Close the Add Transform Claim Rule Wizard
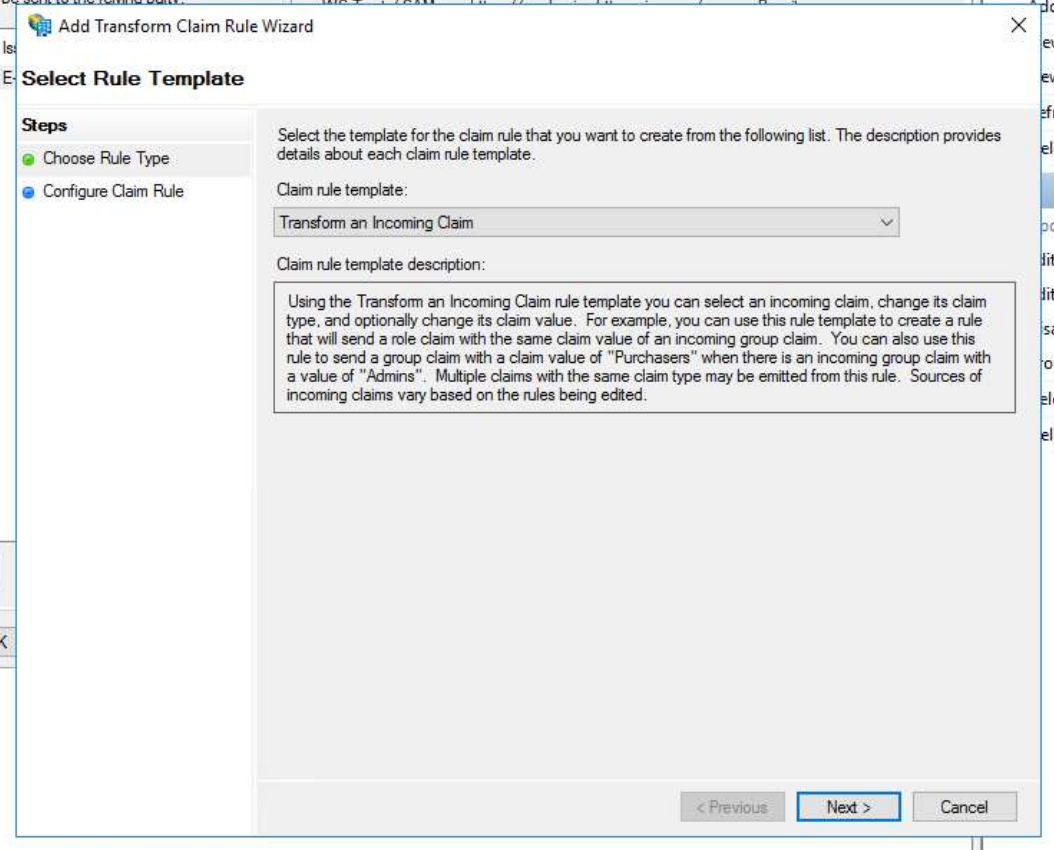 coord(1018,26)
